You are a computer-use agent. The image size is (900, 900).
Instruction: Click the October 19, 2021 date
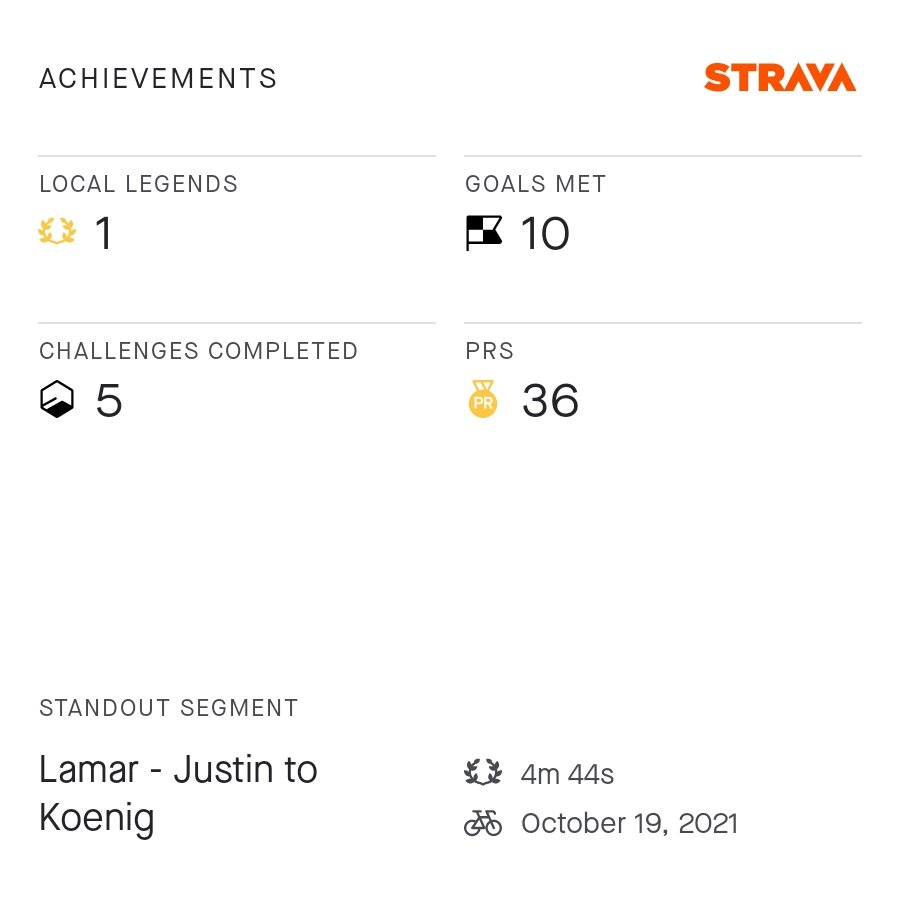point(629,824)
